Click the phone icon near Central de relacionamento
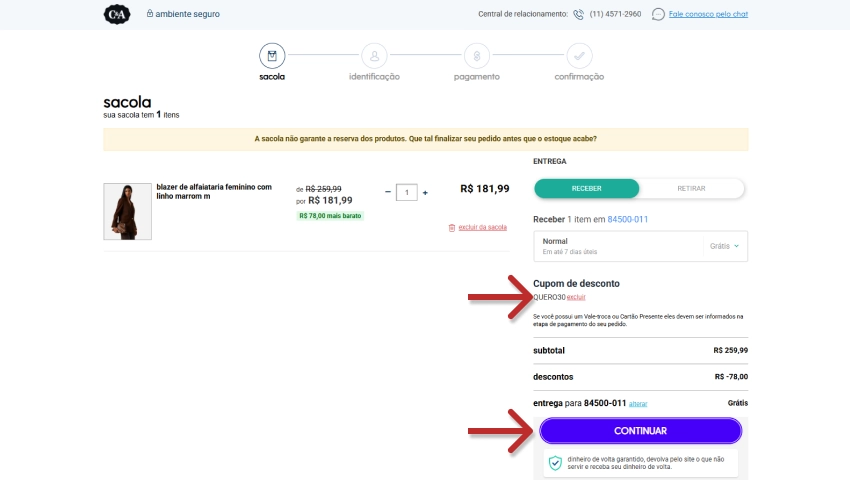 (x=578, y=14)
